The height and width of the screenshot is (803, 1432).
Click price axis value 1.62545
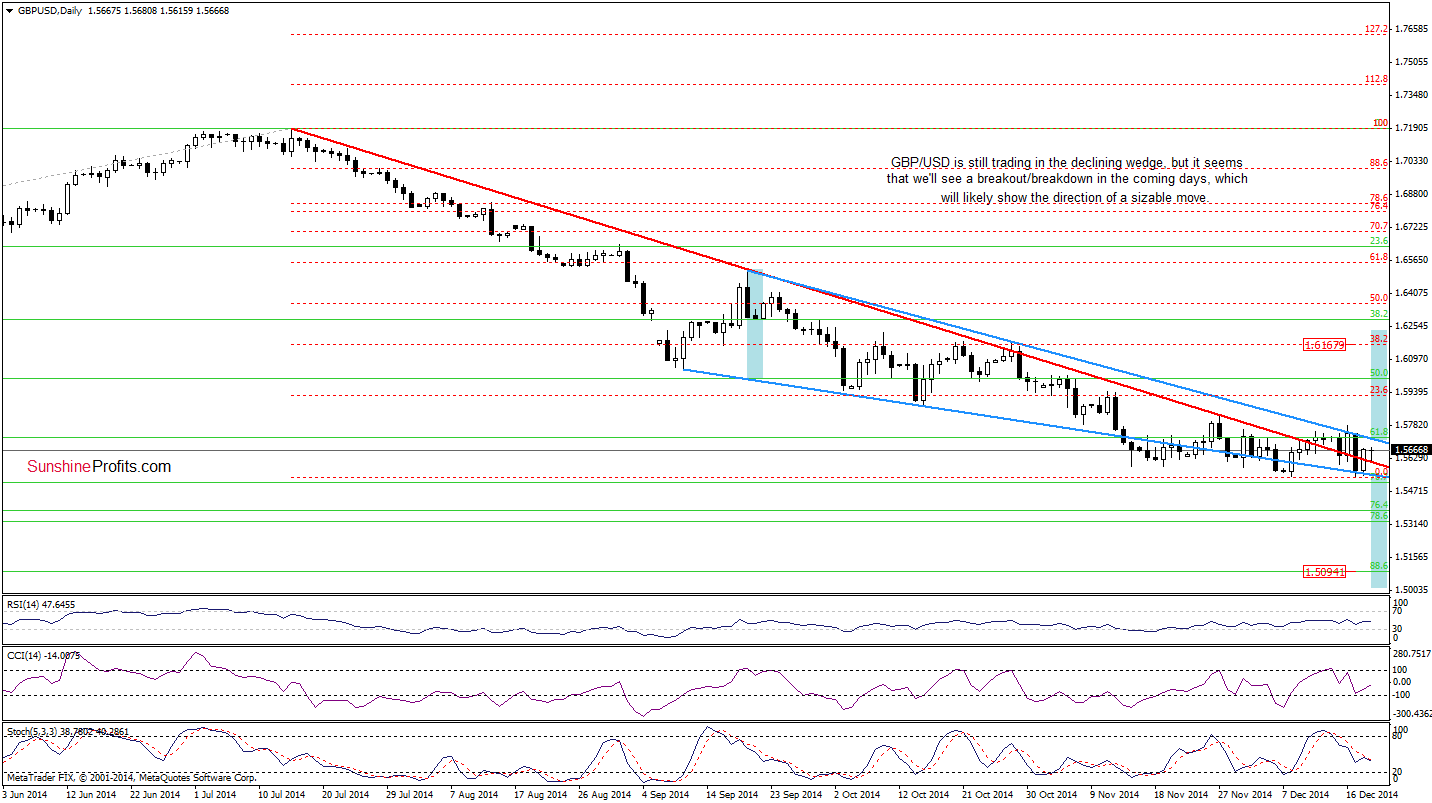click(x=1411, y=326)
